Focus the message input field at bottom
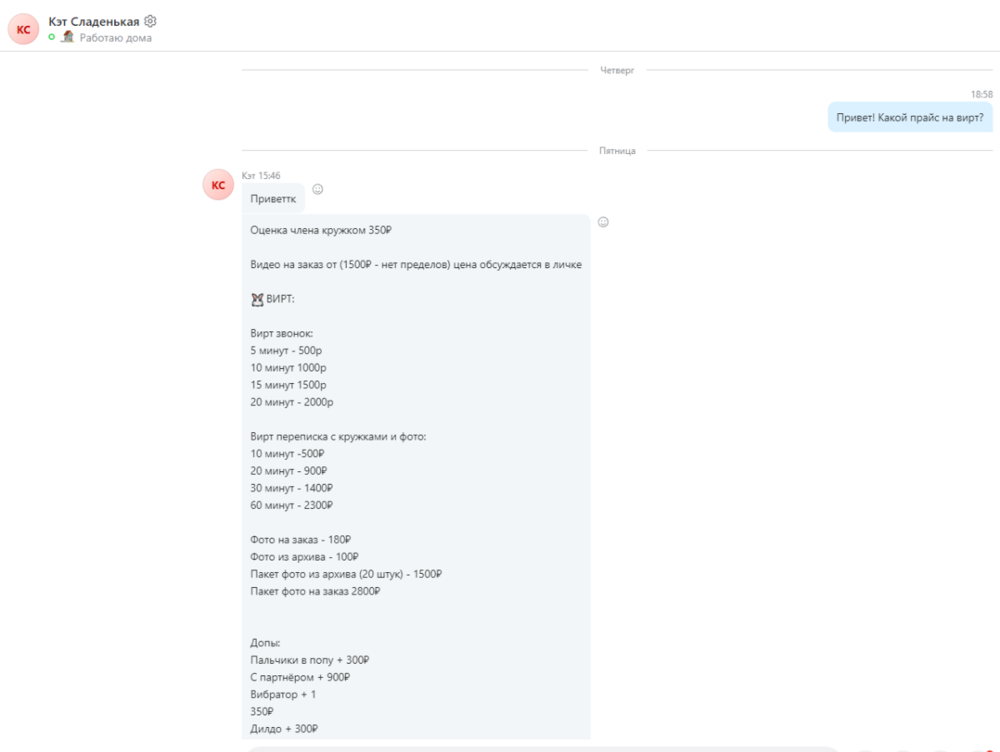The height and width of the screenshot is (752, 1000). (x=540, y=748)
